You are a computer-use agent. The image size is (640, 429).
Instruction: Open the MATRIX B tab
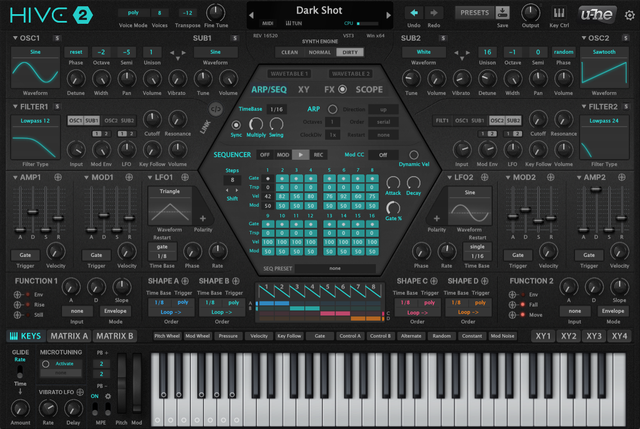(x=114, y=336)
